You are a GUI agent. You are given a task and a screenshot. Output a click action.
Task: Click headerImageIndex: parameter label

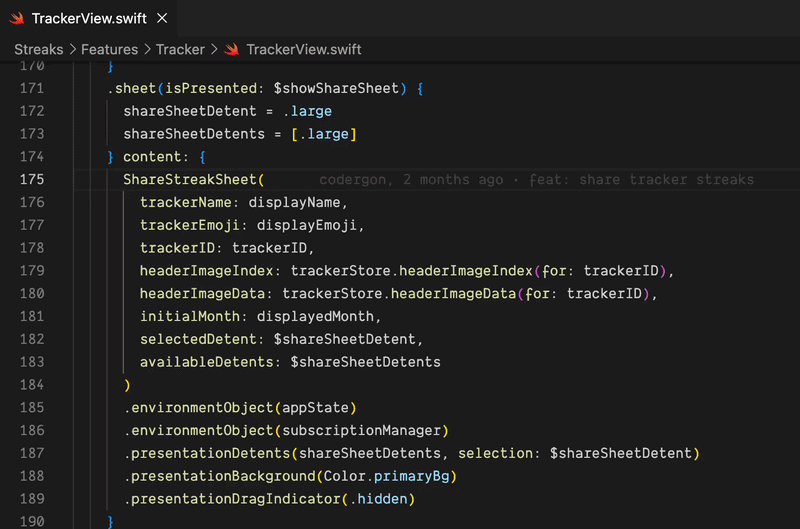coord(210,271)
